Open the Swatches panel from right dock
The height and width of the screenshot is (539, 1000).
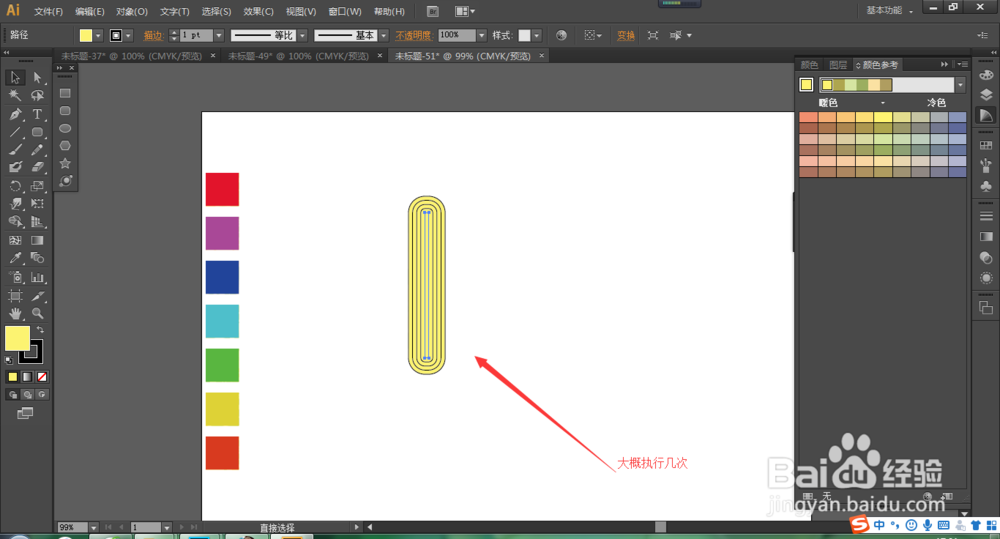click(x=986, y=146)
